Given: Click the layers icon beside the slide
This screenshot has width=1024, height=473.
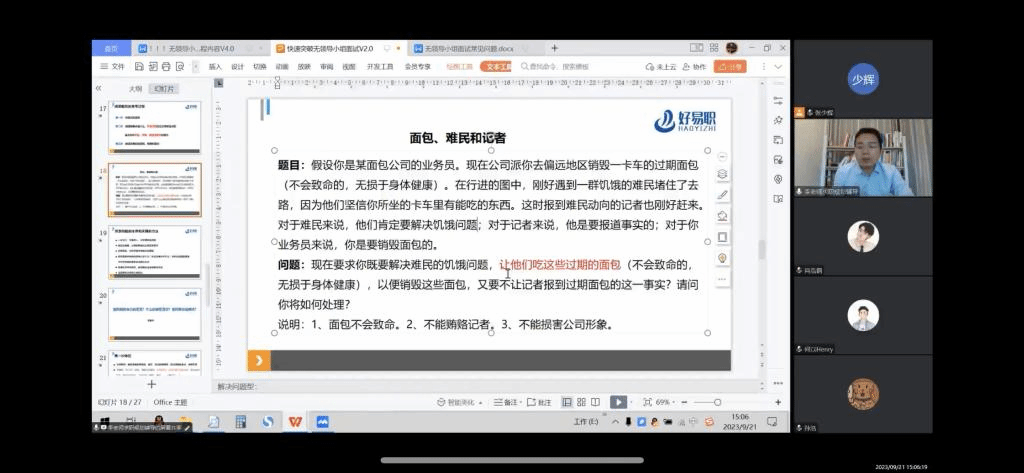Looking at the screenshot, I should (722, 174).
